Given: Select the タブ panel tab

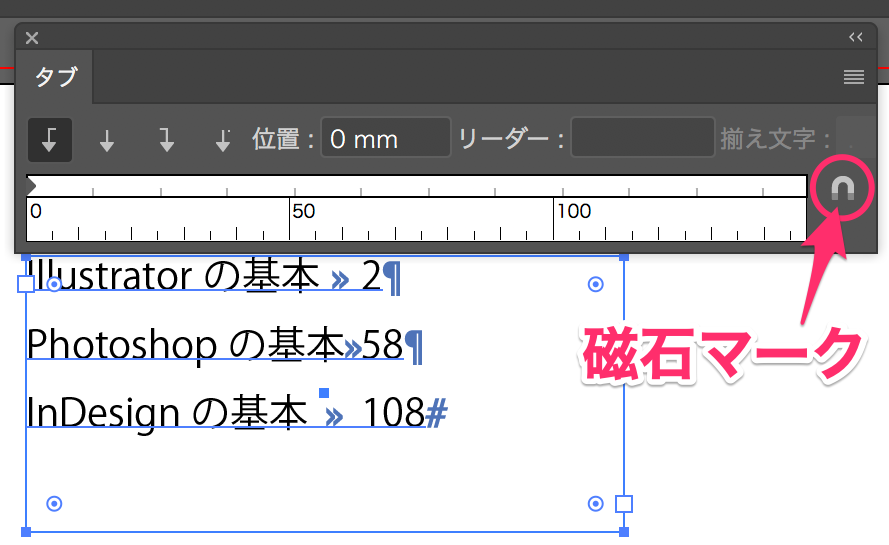Looking at the screenshot, I should 55,77.
